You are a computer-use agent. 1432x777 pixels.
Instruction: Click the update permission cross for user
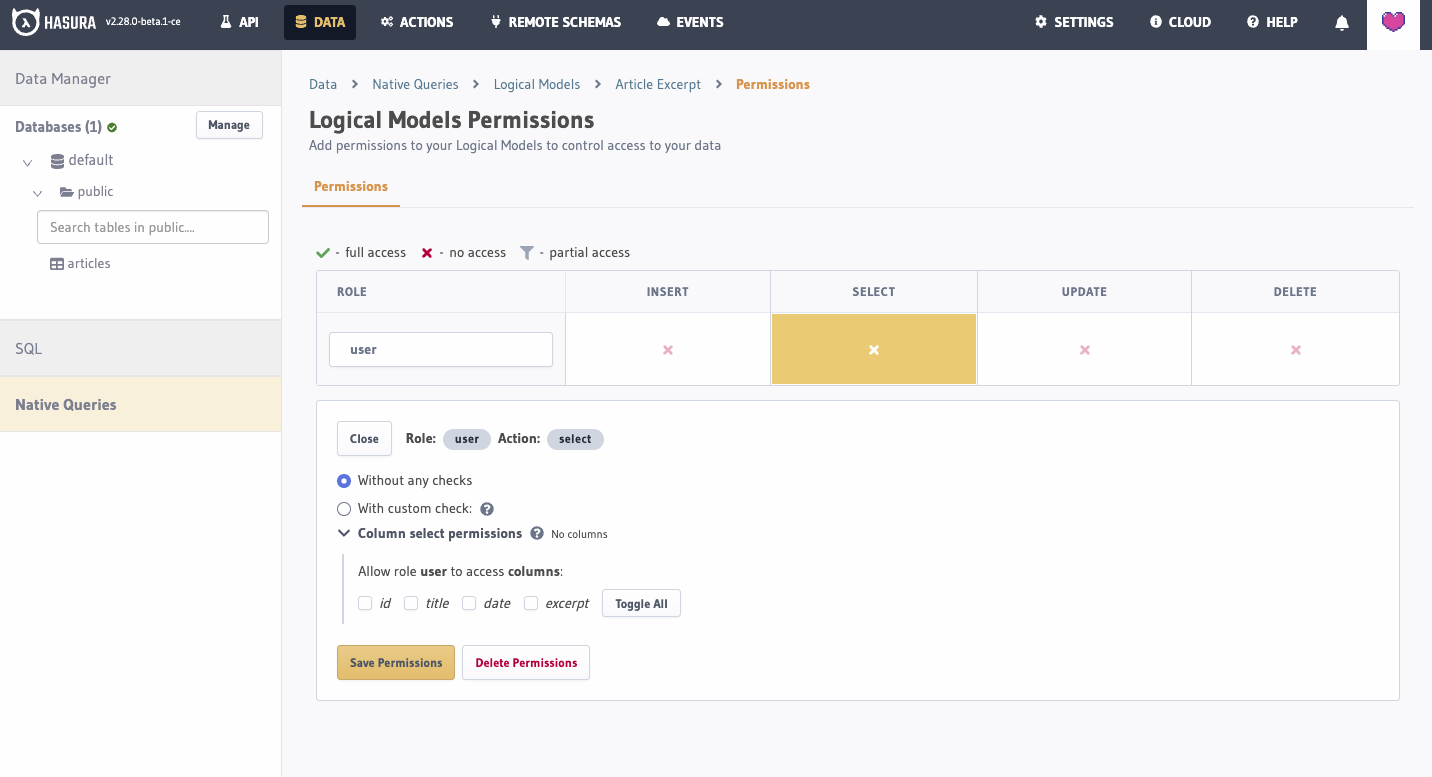point(1085,350)
